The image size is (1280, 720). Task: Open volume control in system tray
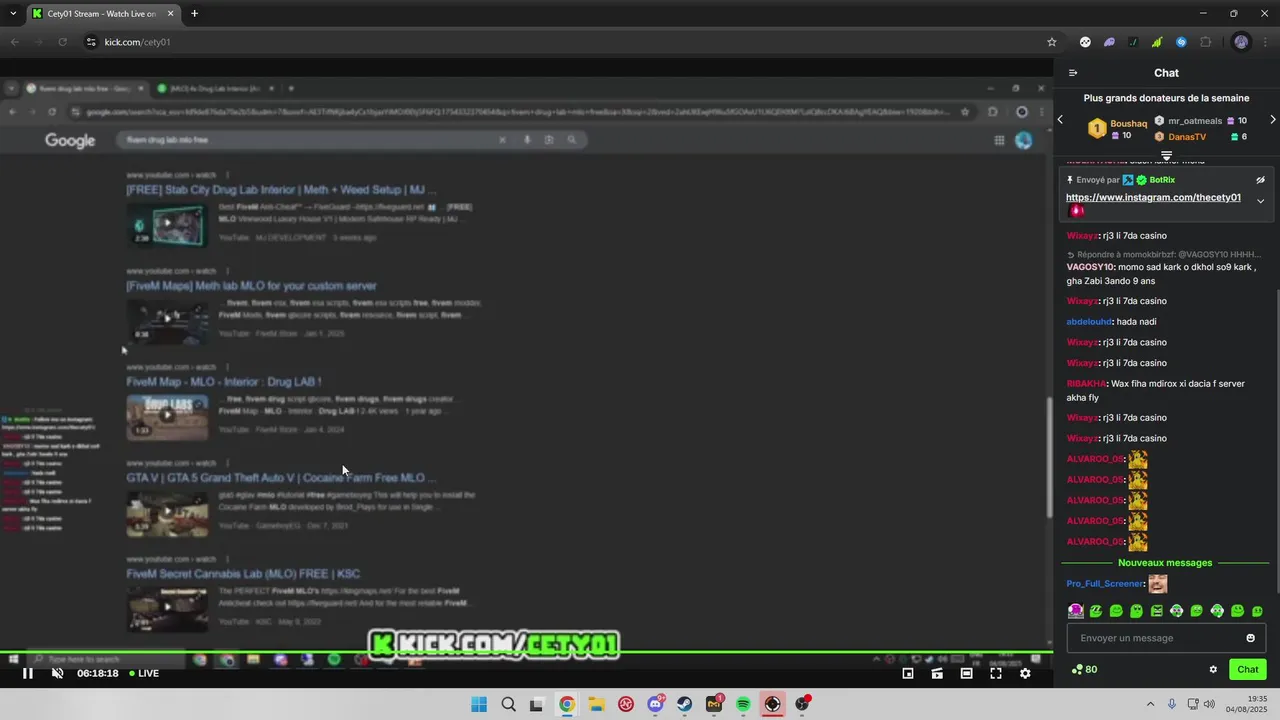point(1209,704)
